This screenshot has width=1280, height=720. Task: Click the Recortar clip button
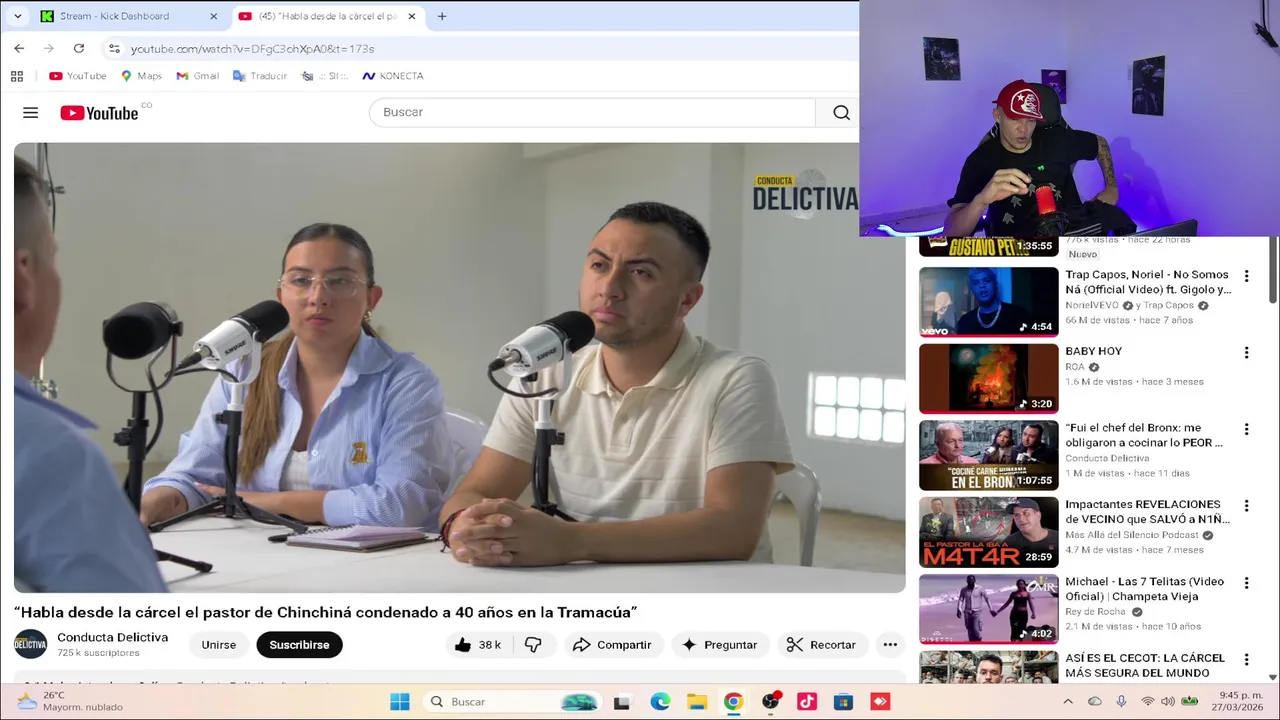click(821, 645)
